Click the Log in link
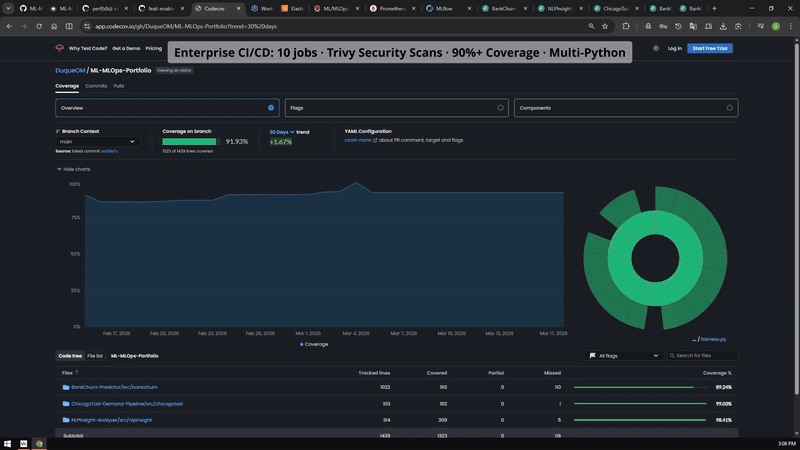Viewport: 800px width, 450px height. [674, 48]
